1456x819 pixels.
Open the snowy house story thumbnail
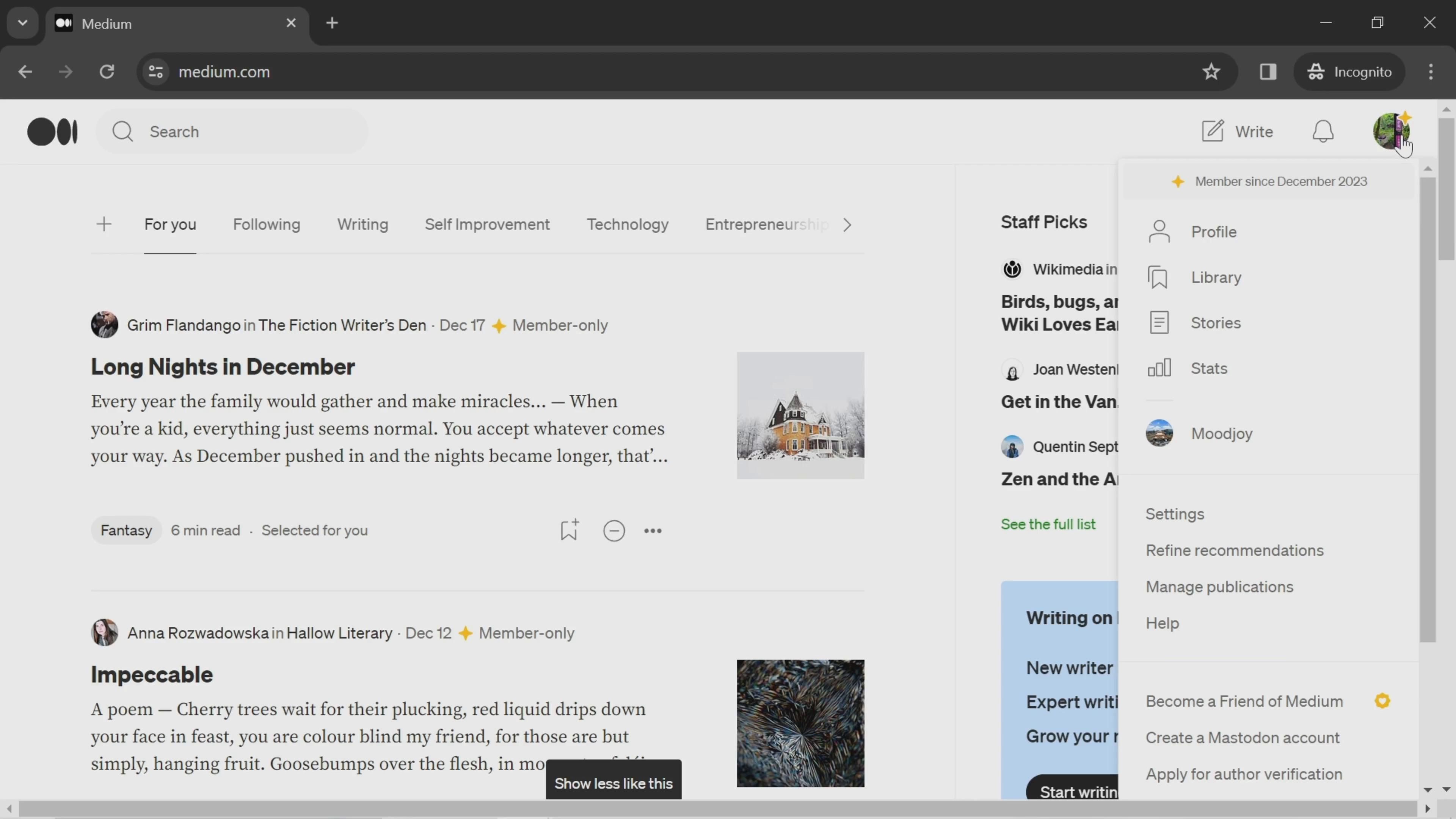pos(800,416)
